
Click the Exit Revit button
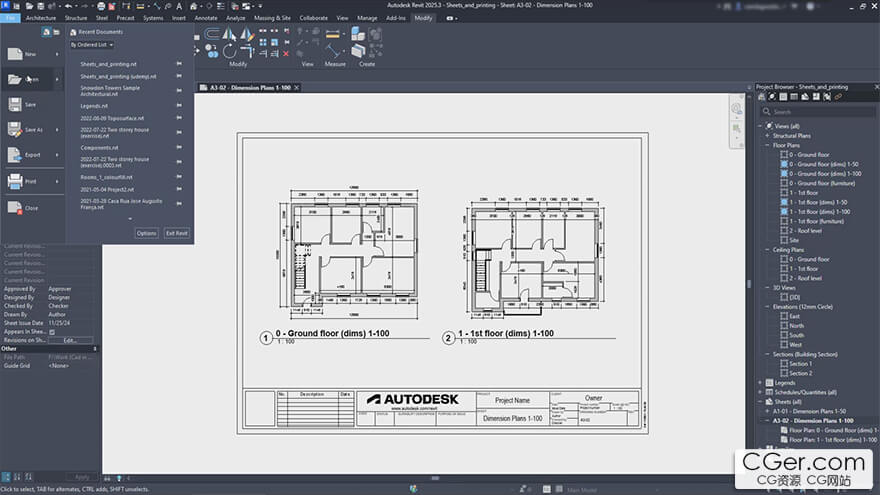177,233
